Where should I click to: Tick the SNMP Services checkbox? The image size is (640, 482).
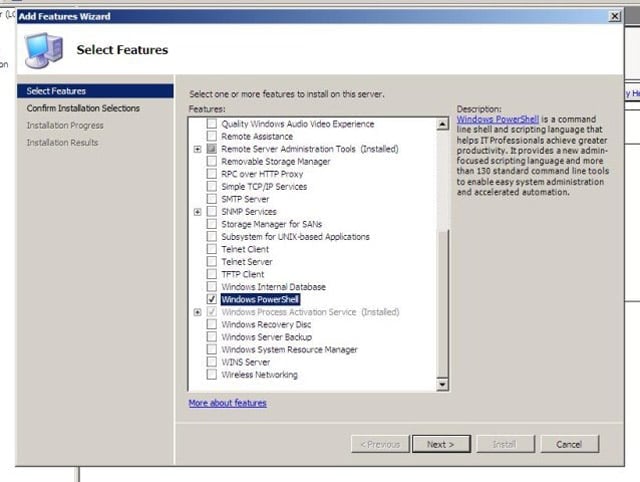(x=211, y=211)
